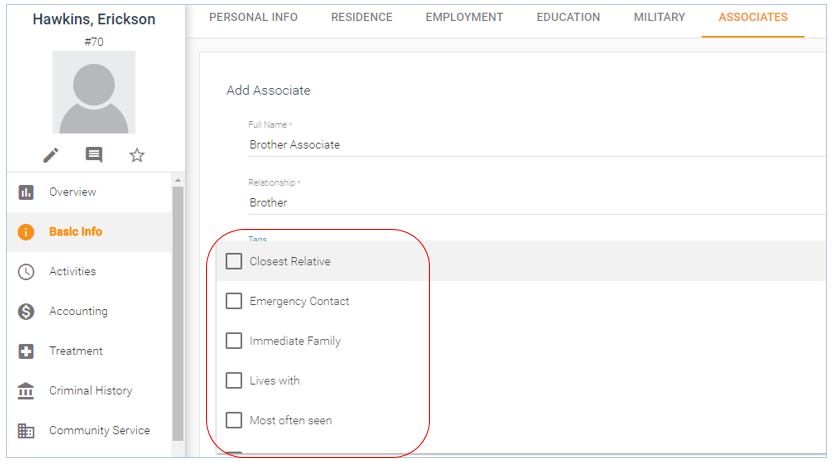Toggle the star favorite icon

[x=137, y=155]
